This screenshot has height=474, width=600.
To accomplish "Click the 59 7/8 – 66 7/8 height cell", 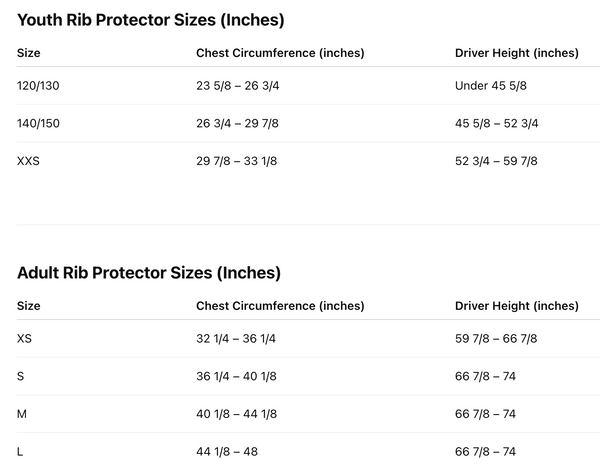I will tap(496, 339).
